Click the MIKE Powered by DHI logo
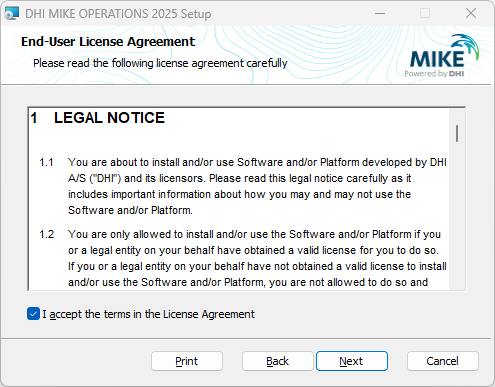 442,56
